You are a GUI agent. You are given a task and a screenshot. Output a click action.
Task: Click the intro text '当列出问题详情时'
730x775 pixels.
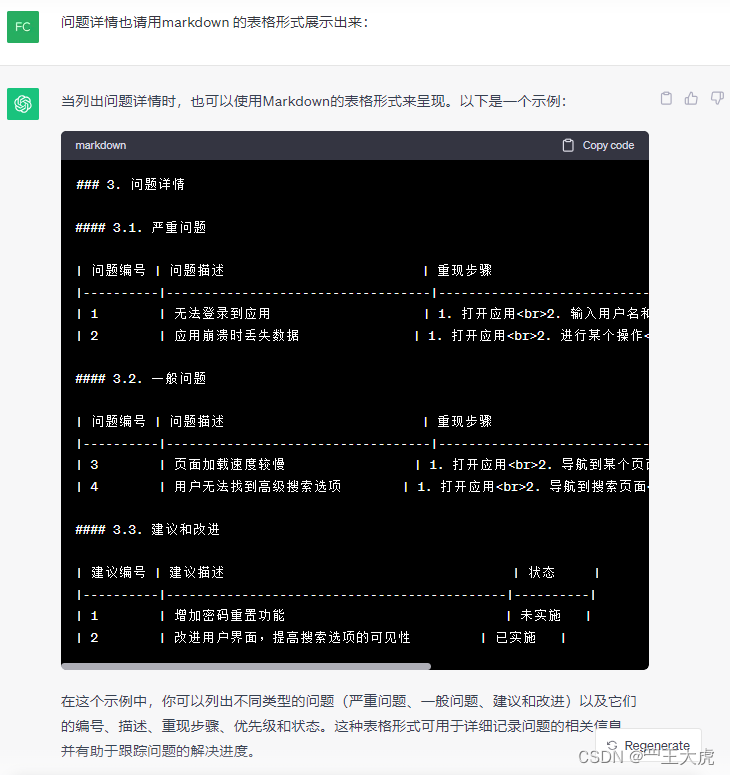[x=119, y=101]
